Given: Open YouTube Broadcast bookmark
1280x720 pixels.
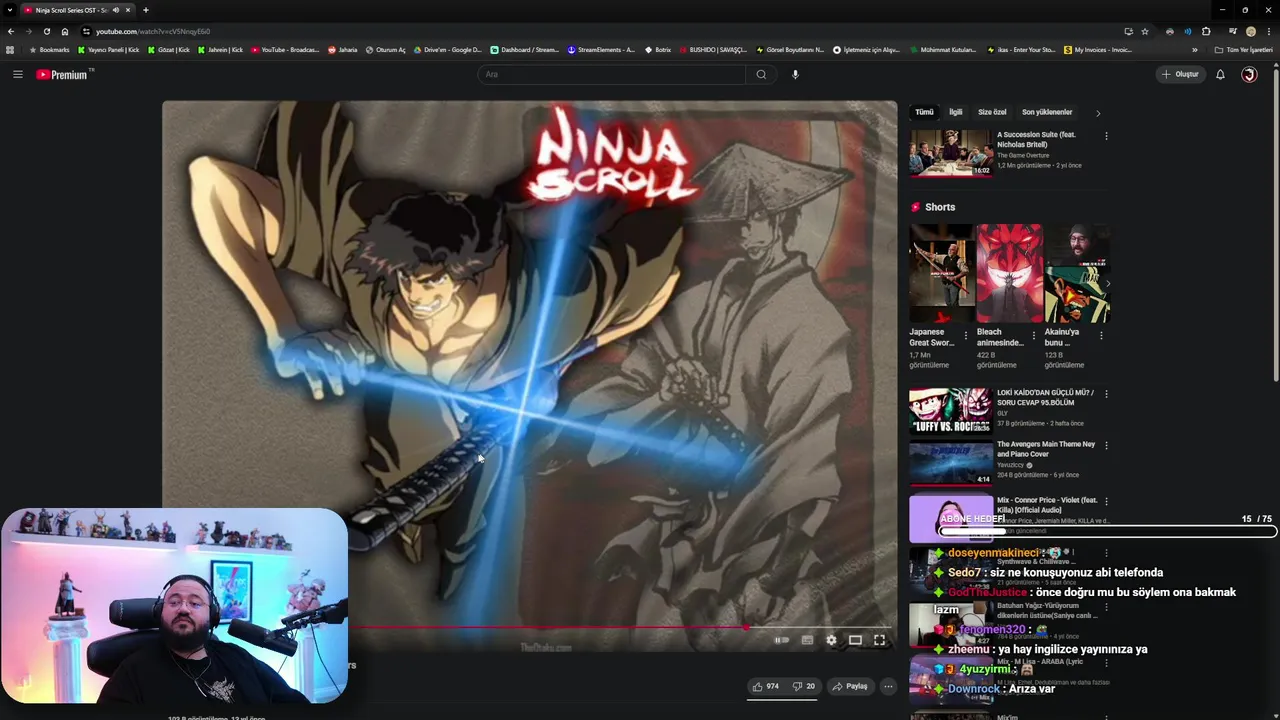Looking at the screenshot, I should pyautogui.click(x=285, y=50).
